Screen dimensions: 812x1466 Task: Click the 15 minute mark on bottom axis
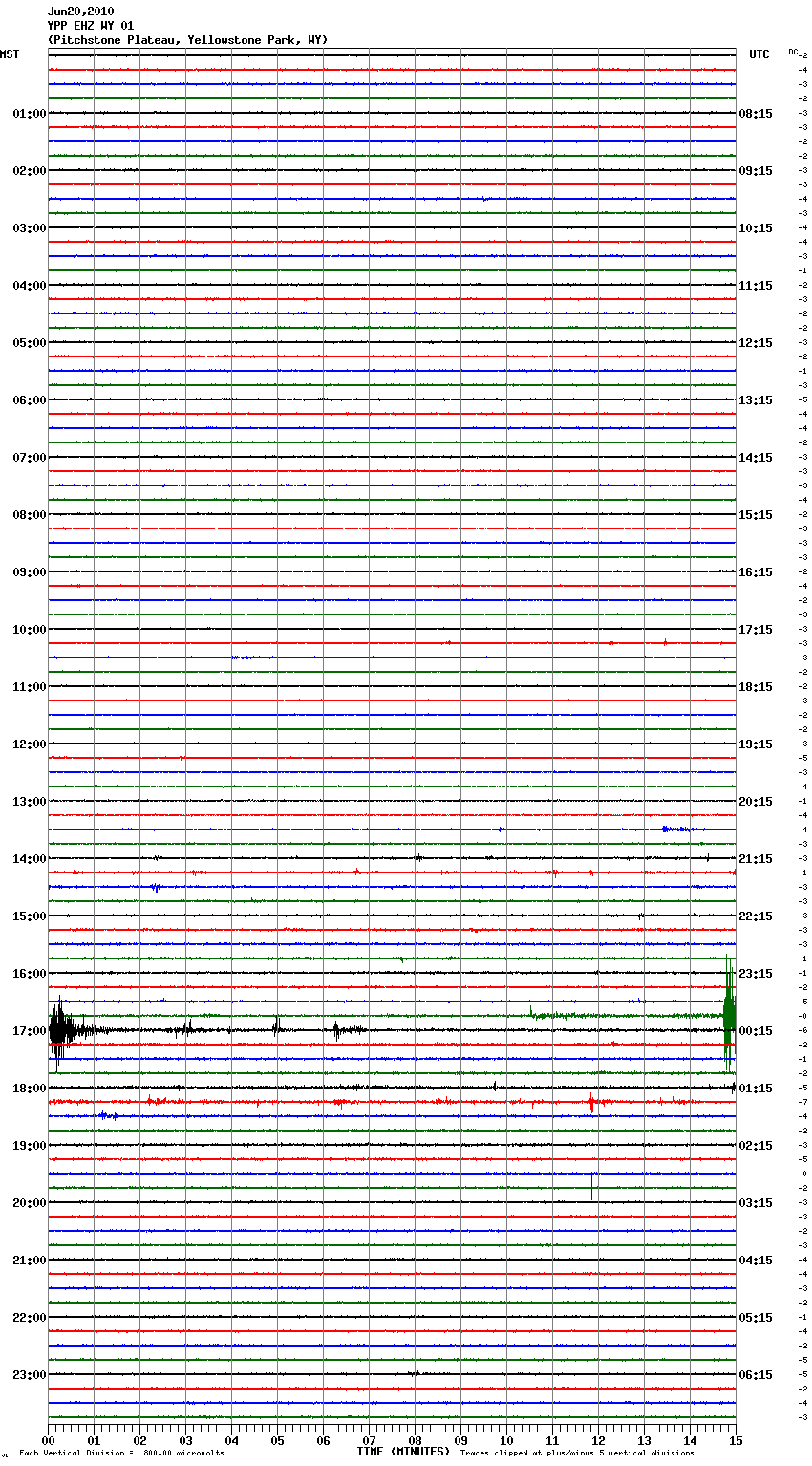(x=735, y=1440)
